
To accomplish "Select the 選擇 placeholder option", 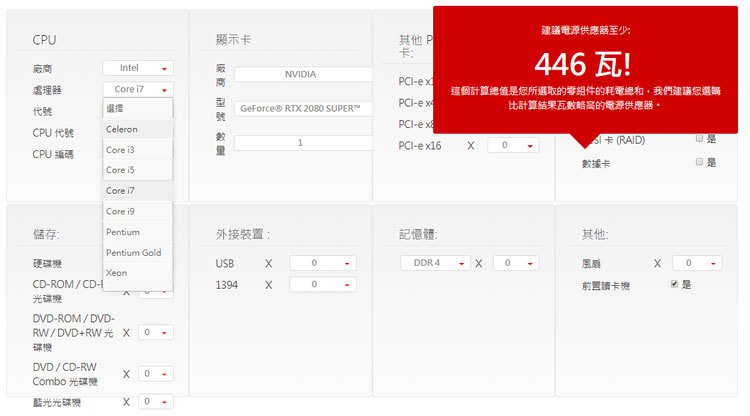I will click(x=138, y=109).
